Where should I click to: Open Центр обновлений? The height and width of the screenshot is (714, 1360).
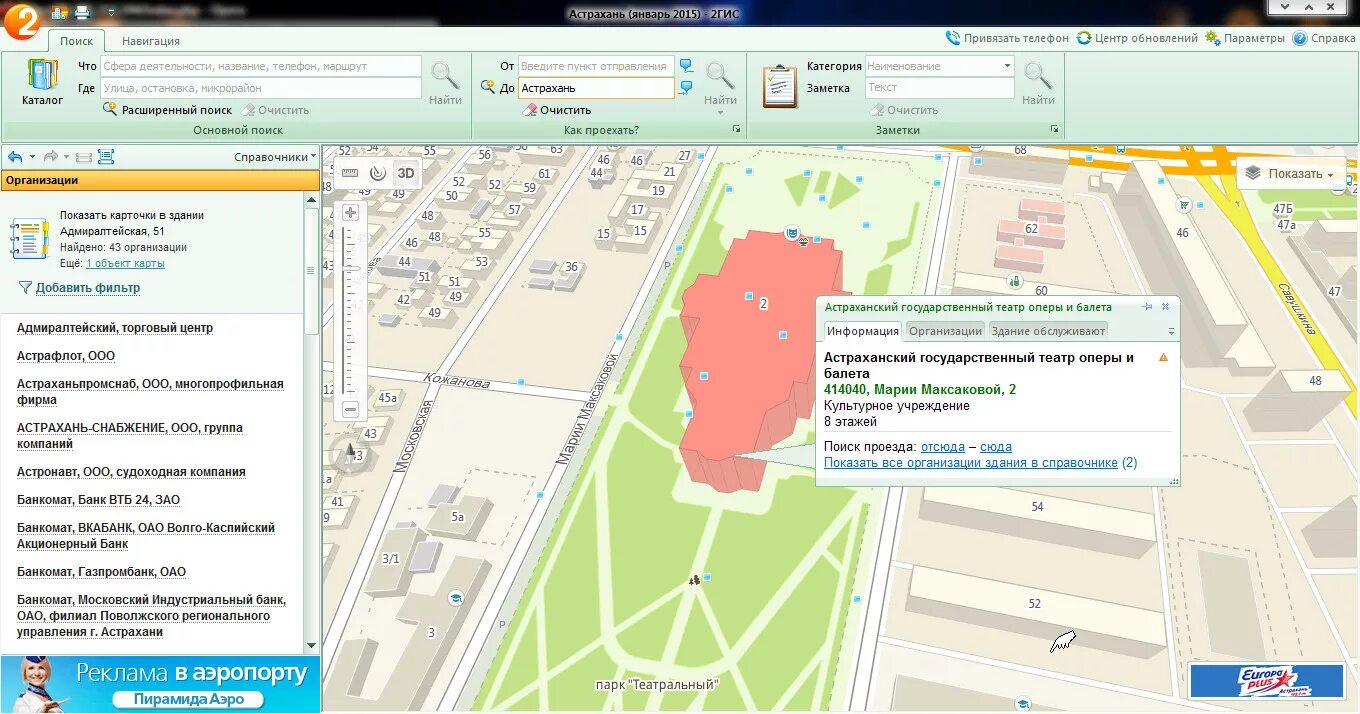pyautogui.click(x=1137, y=38)
